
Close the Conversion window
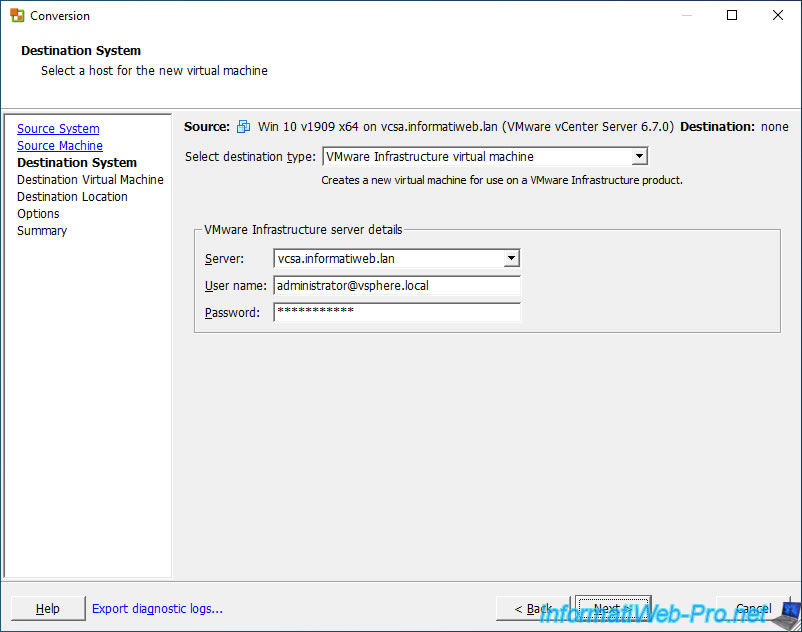point(777,15)
